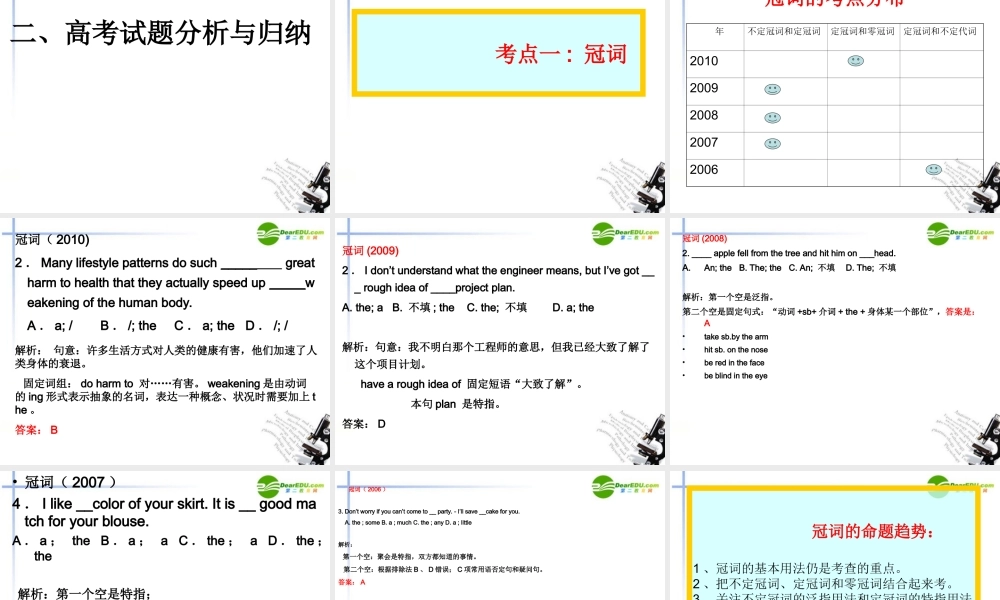Select the heading 二、高考试题分析与归纳
Viewport: 1000px width, 600px height.
(161, 33)
